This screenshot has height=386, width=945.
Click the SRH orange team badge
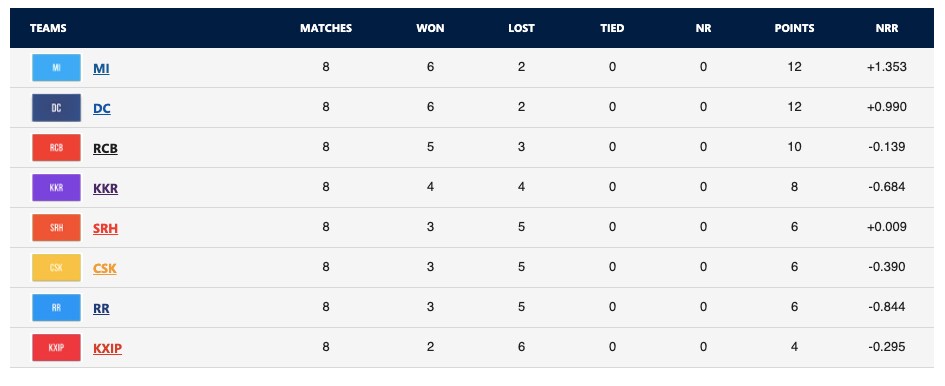[56, 228]
